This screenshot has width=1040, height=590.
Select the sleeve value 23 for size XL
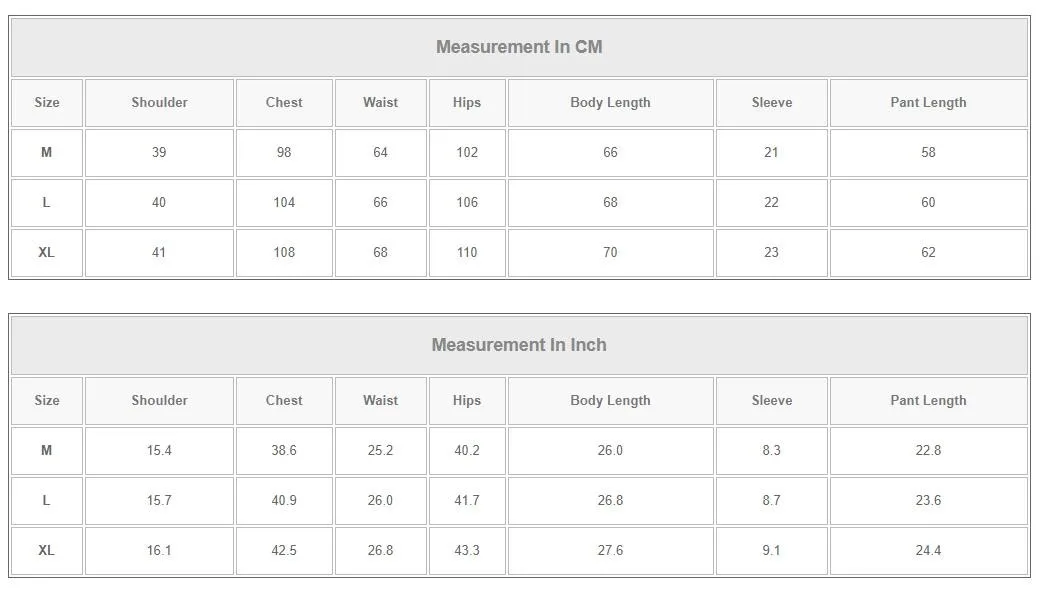[x=771, y=252]
